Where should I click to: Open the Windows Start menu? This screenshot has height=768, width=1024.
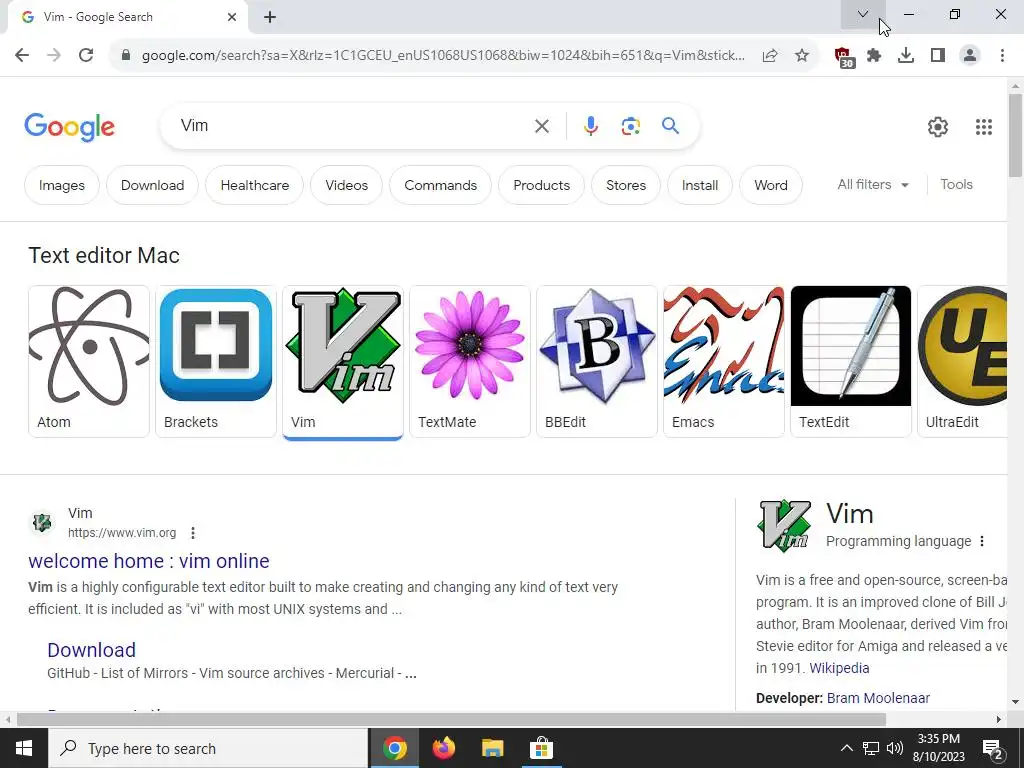tap(24, 748)
